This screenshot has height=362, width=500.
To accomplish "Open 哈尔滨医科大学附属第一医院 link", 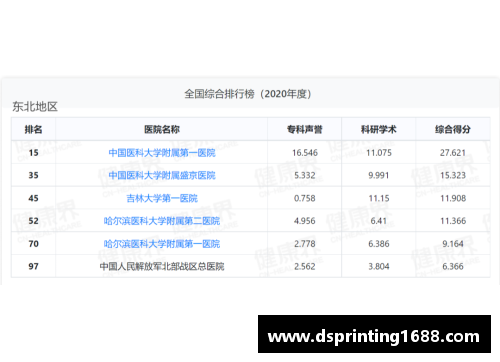I will [162, 244].
